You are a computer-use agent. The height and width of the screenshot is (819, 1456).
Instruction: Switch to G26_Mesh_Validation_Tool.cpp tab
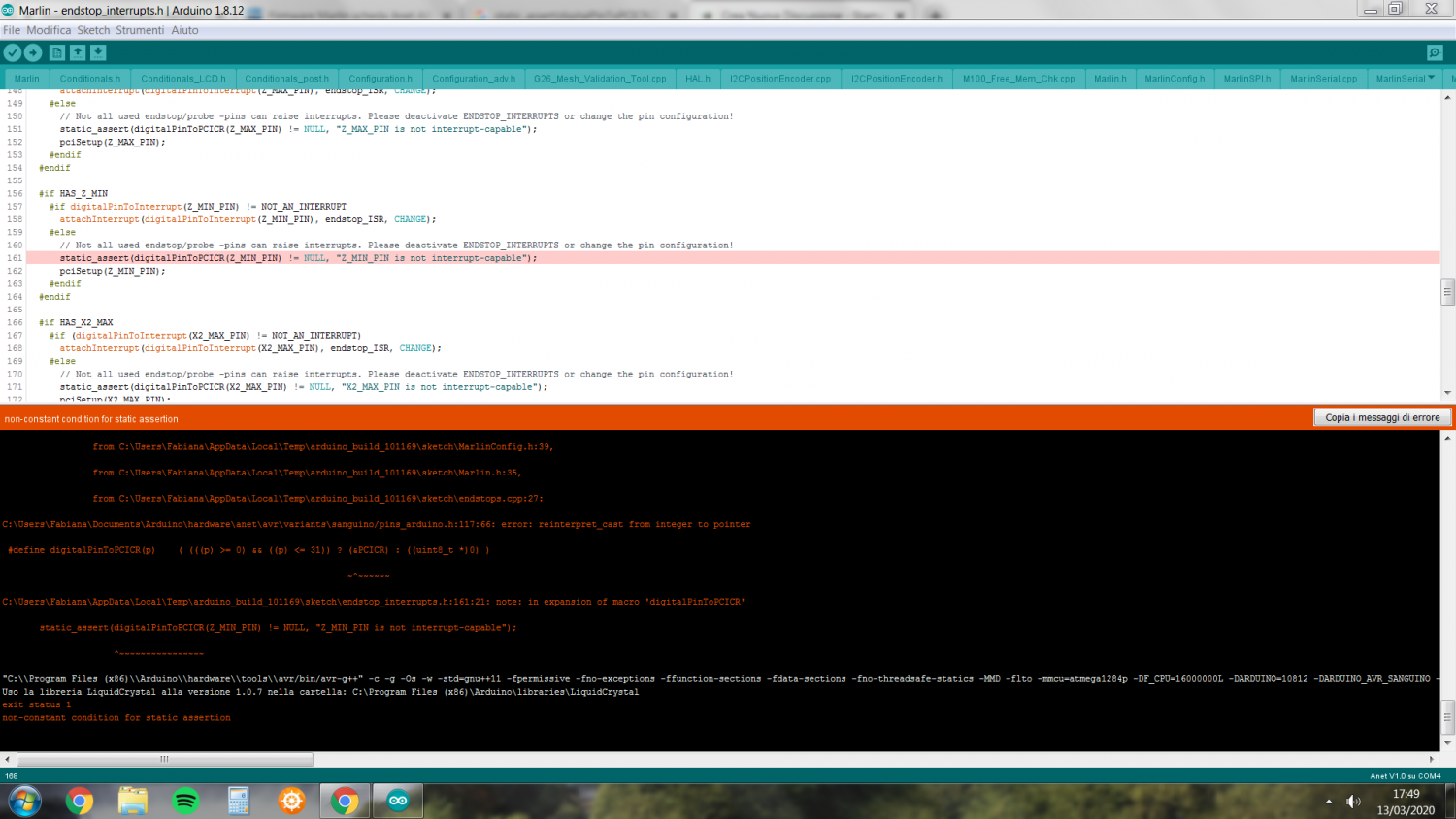coord(600,79)
